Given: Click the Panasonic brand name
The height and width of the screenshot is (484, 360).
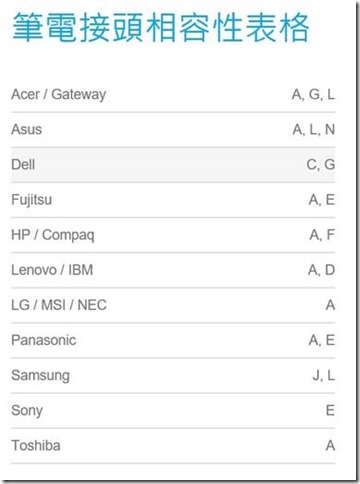Looking at the screenshot, I should click(x=44, y=340).
